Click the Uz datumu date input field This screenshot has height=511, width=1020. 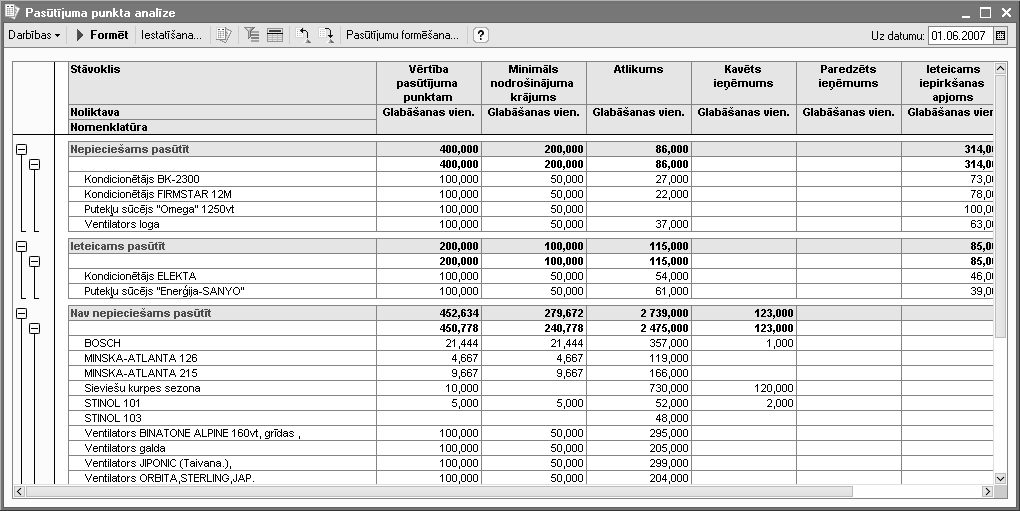pyautogui.click(x=959, y=36)
